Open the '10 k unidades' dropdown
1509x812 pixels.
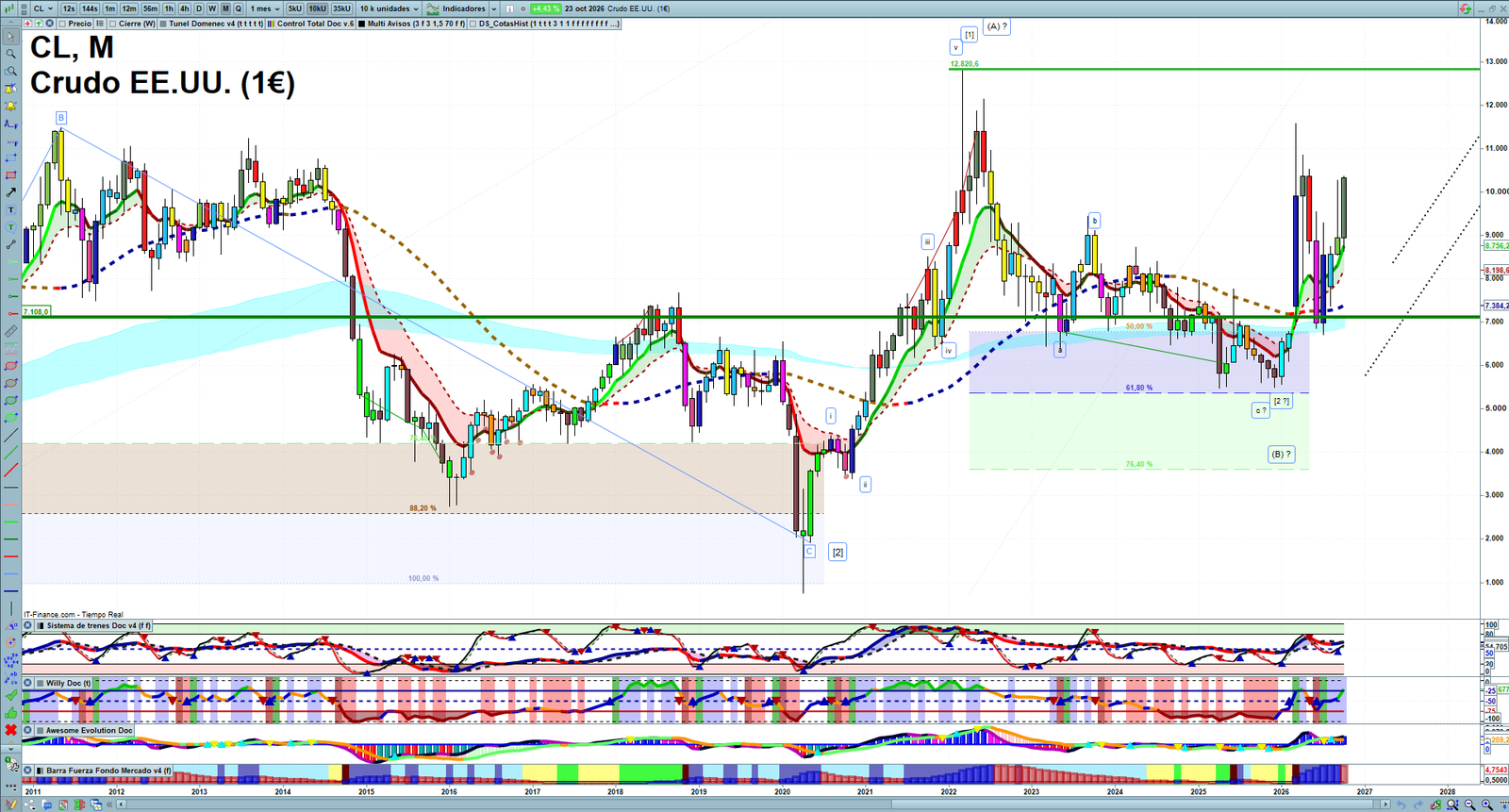[x=390, y=8]
